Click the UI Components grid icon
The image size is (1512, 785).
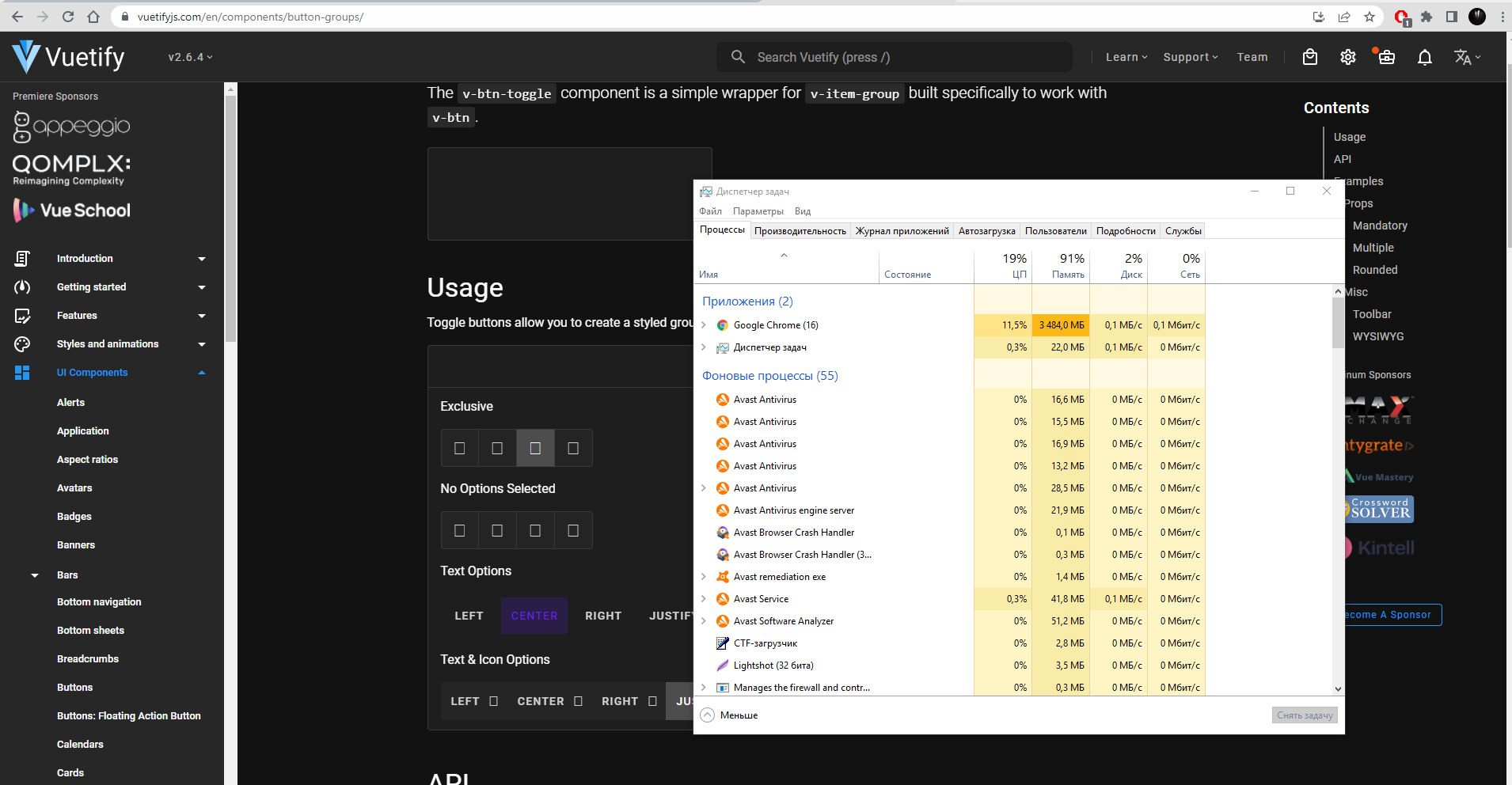tap(22, 373)
